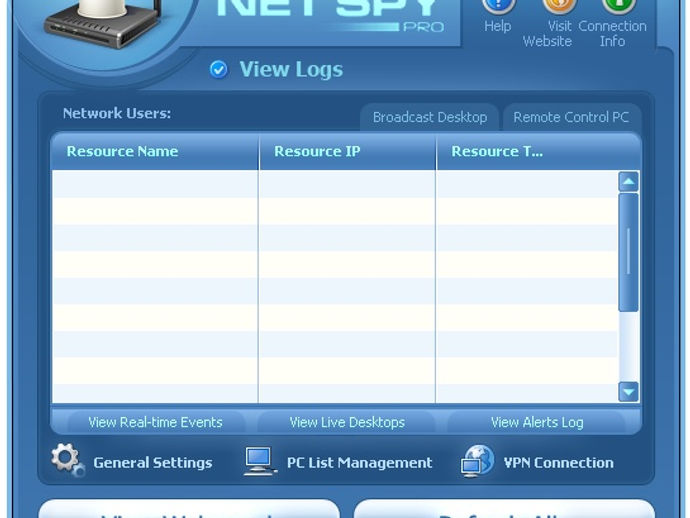
Task: Switch to the Broadcast Desktop tab
Action: pyautogui.click(x=429, y=118)
